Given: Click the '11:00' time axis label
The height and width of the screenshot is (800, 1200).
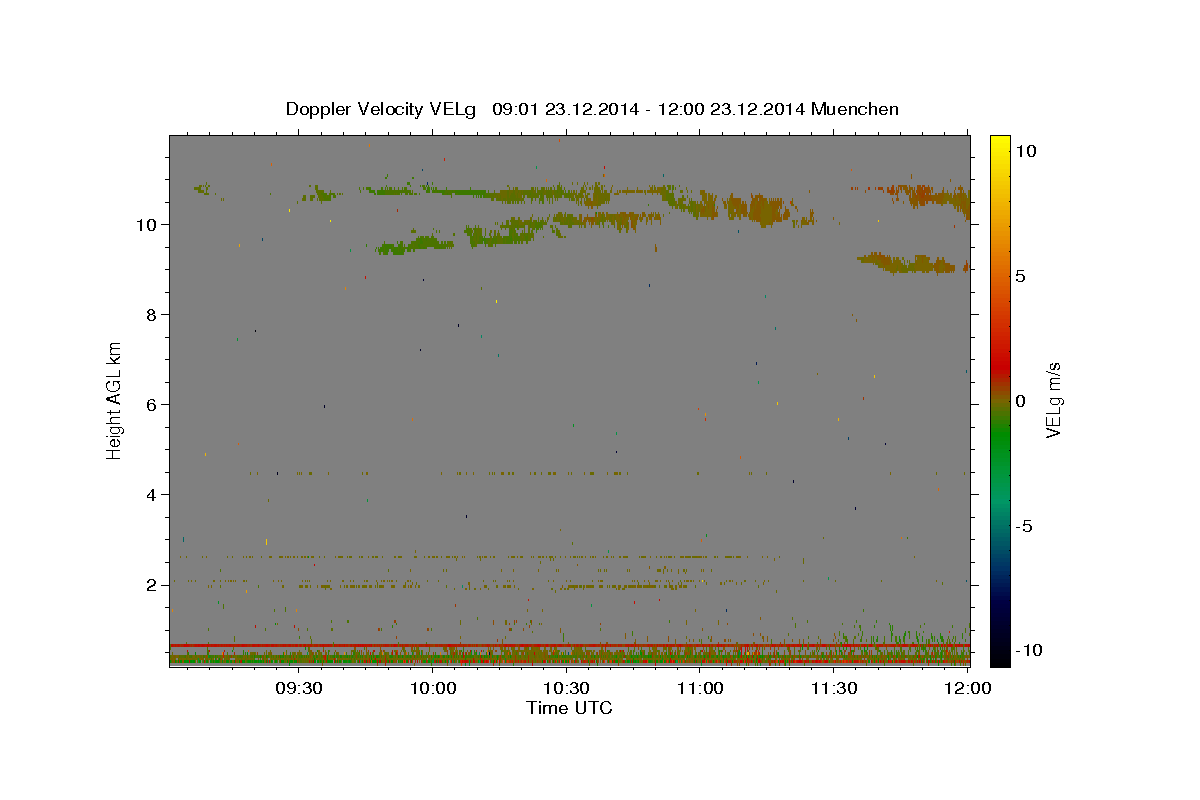Looking at the screenshot, I should click(700, 688).
